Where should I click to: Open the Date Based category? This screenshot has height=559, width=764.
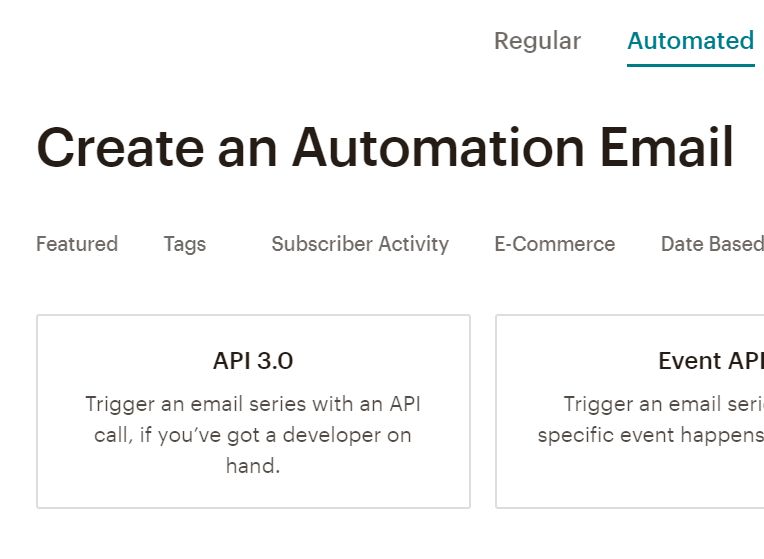(x=712, y=244)
